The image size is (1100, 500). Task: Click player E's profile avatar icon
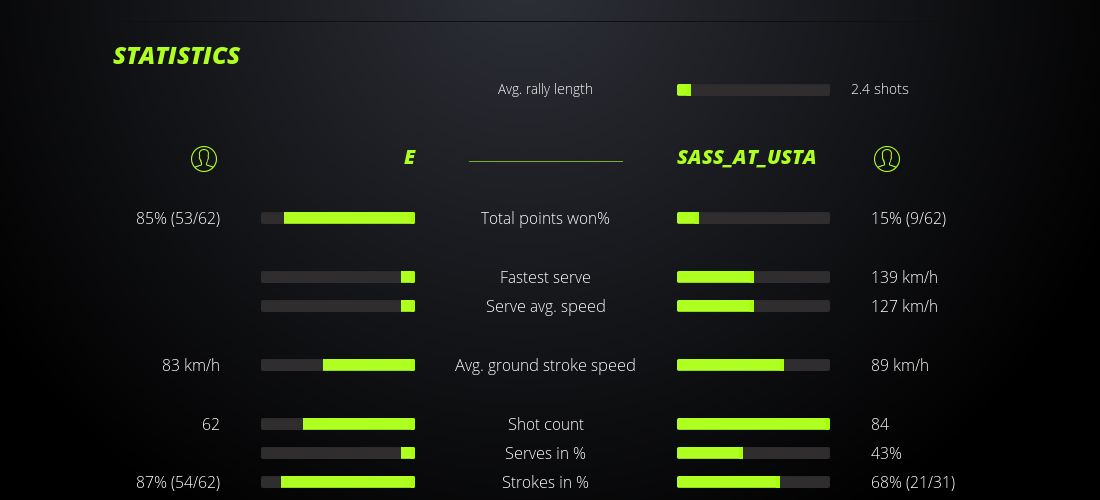click(x=203, y=158)
